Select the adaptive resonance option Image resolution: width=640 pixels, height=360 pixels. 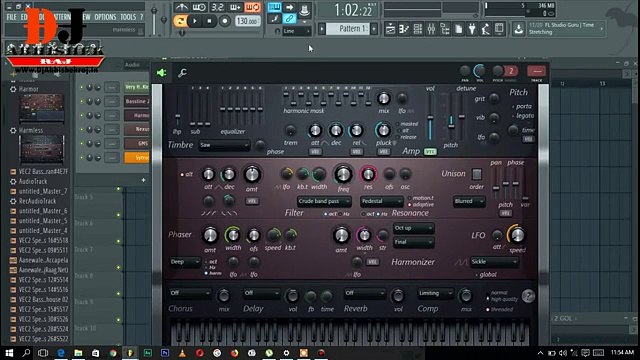pyautogui.click(x=421, y=204)
